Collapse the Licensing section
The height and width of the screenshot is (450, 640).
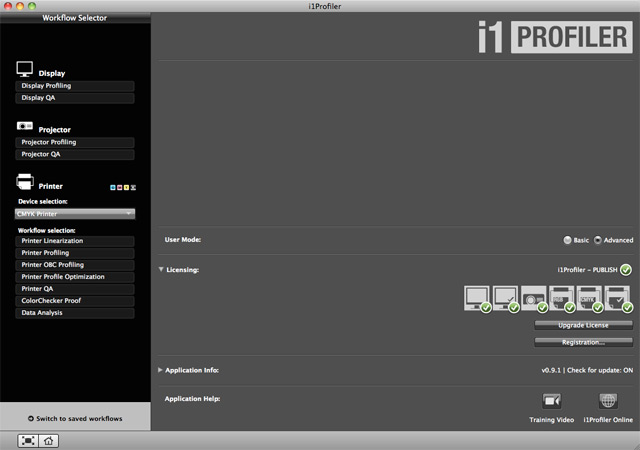tap(161, 270)
